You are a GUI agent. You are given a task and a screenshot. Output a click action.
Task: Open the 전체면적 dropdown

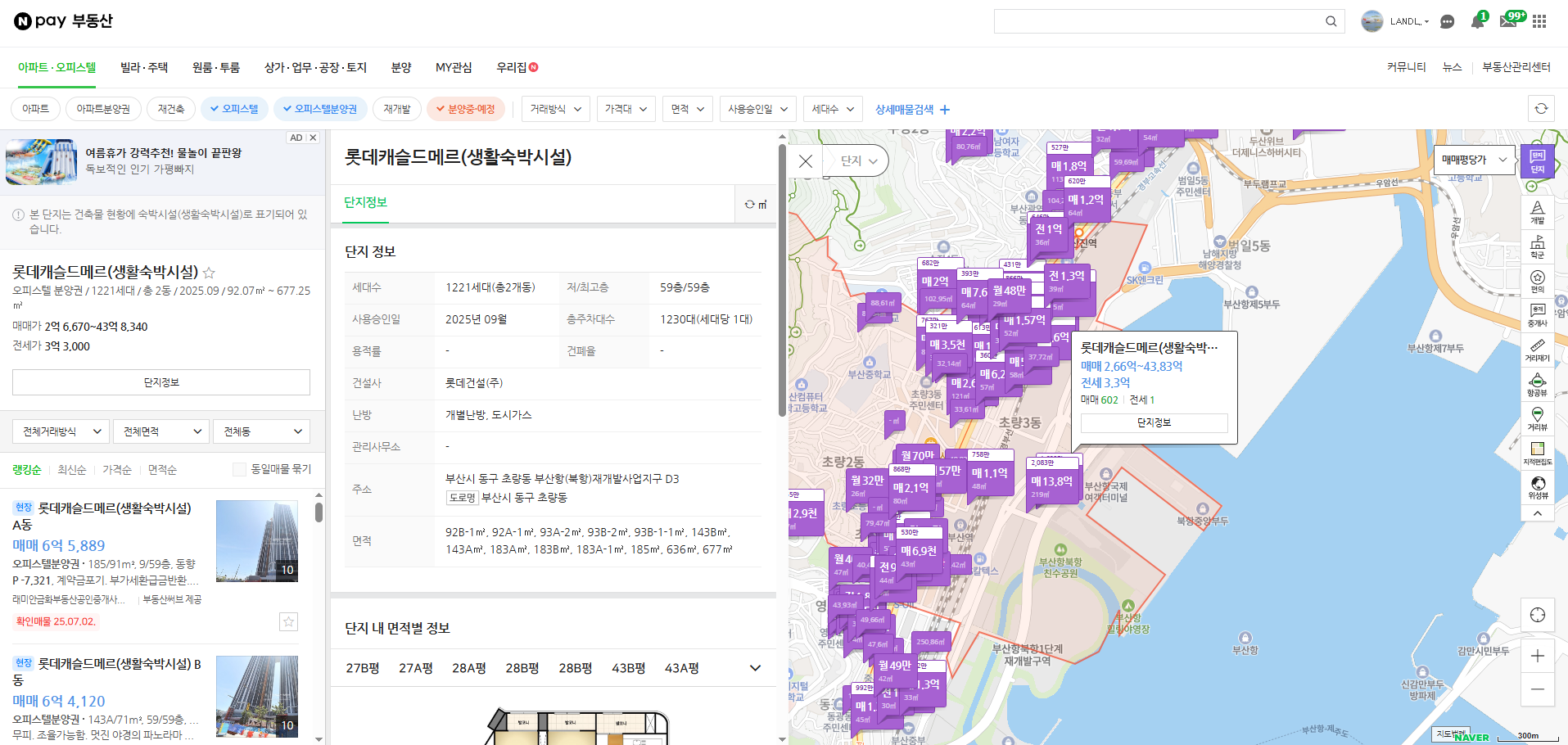click(161, 431)
